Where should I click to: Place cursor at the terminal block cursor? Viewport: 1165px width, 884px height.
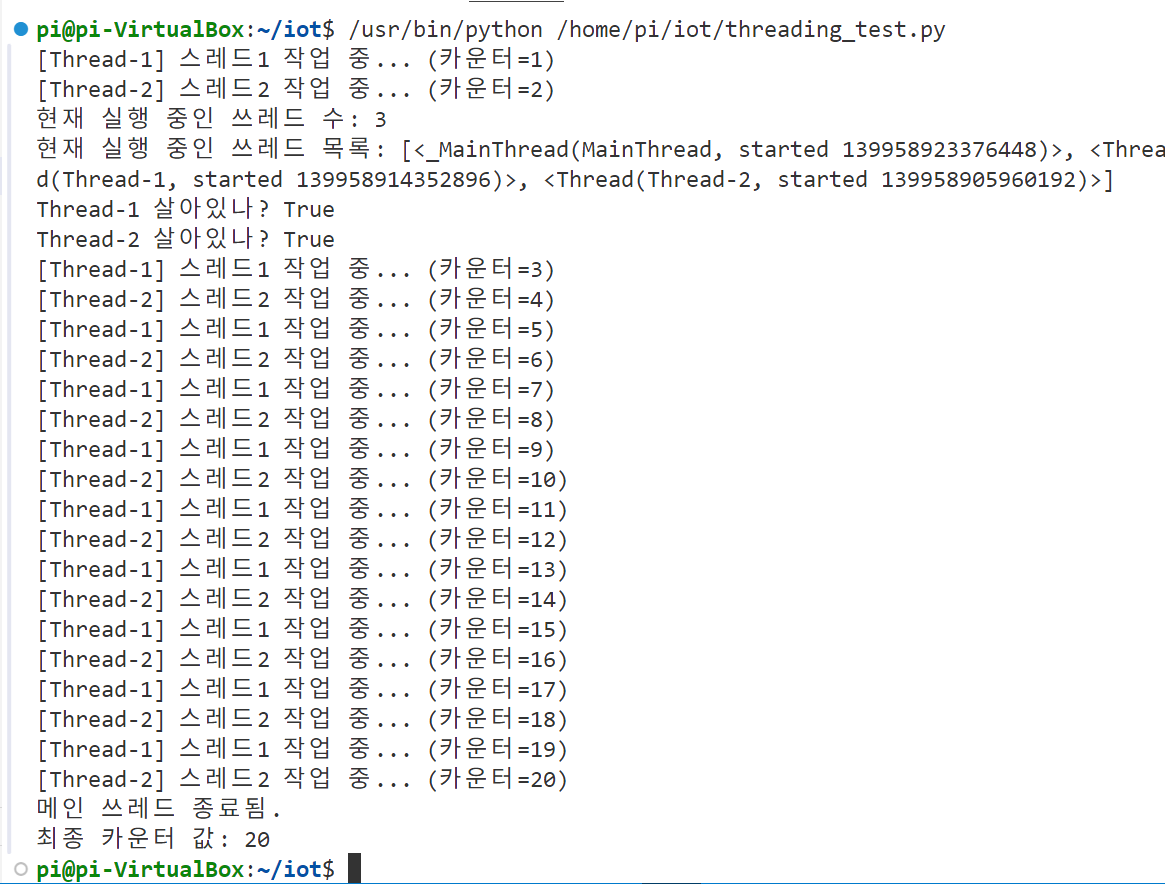pyautogui.click(x=354, y=868)
